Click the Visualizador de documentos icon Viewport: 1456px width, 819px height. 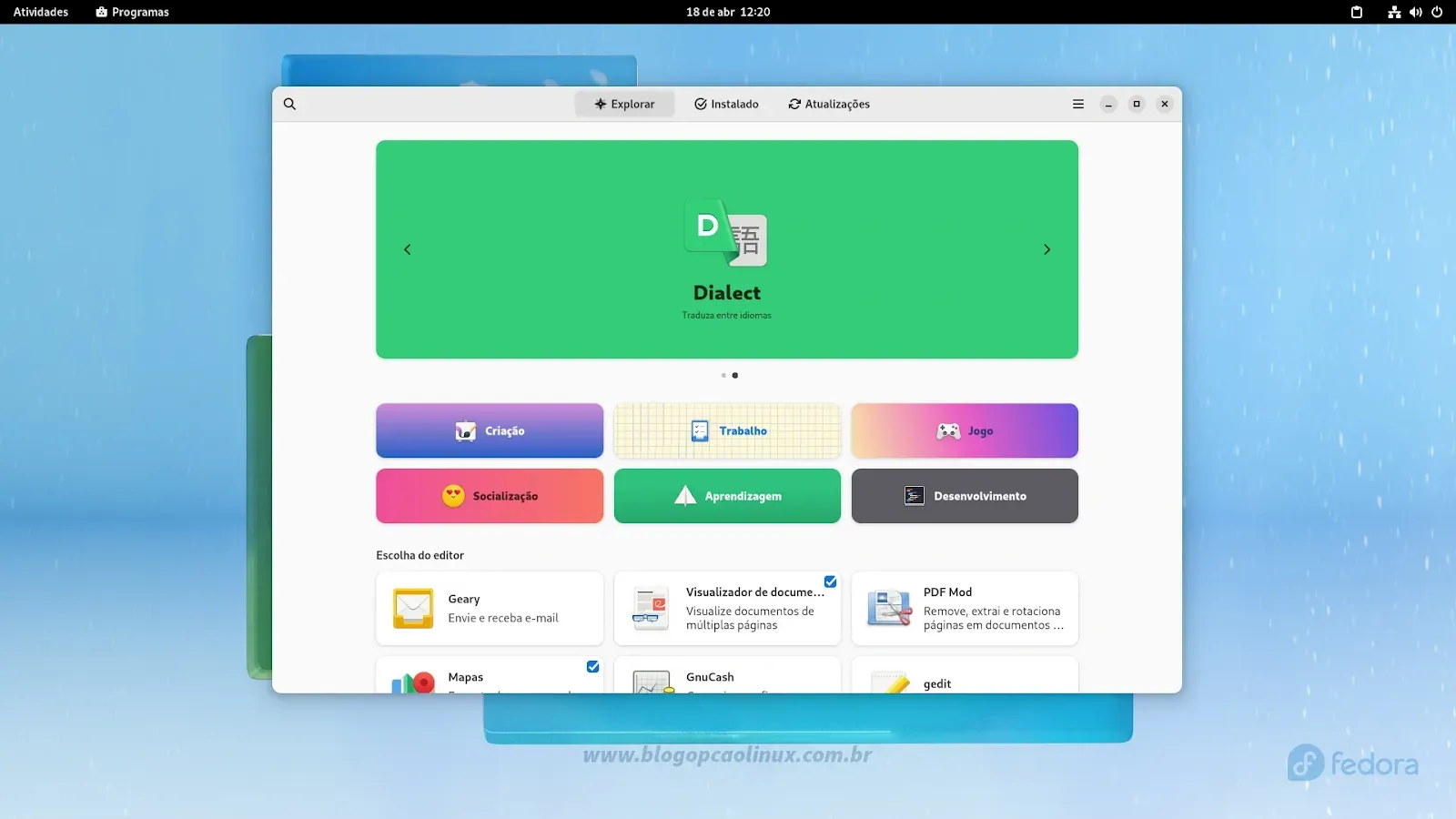click(x=651, y=609)
